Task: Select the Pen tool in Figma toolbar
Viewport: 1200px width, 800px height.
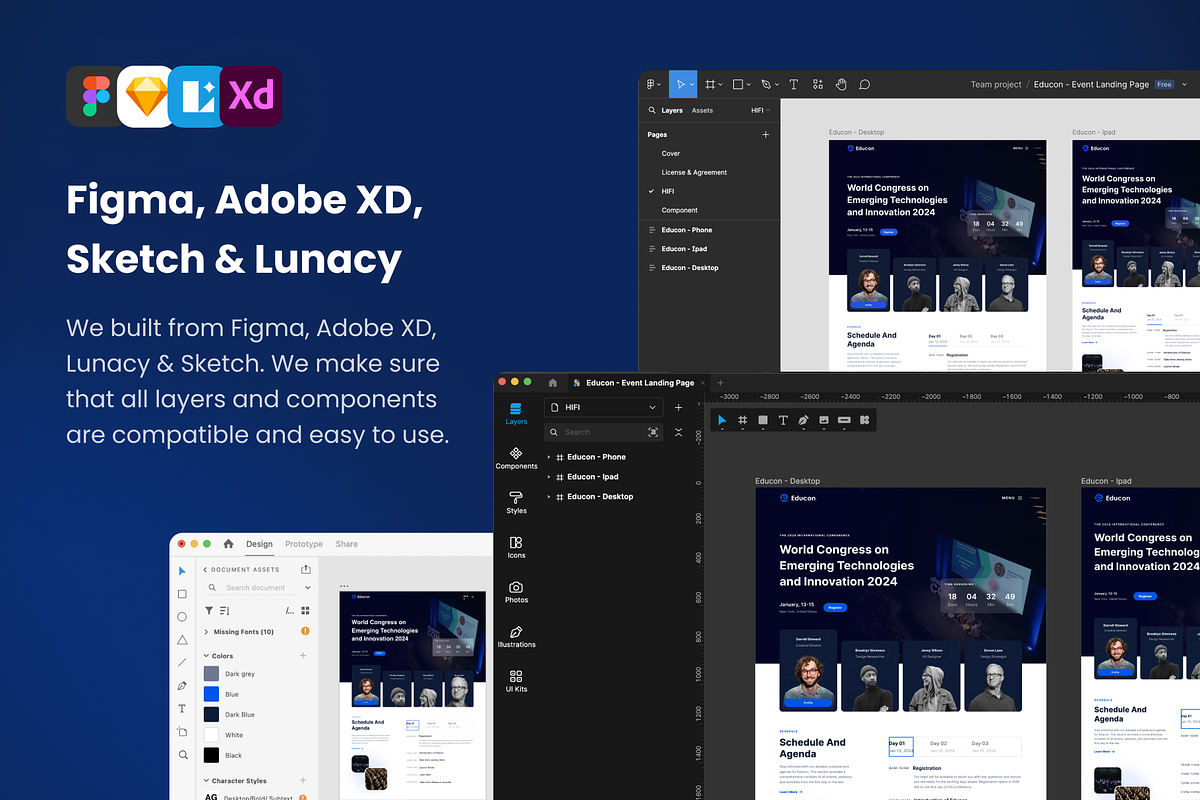Action: coord(767,85)
